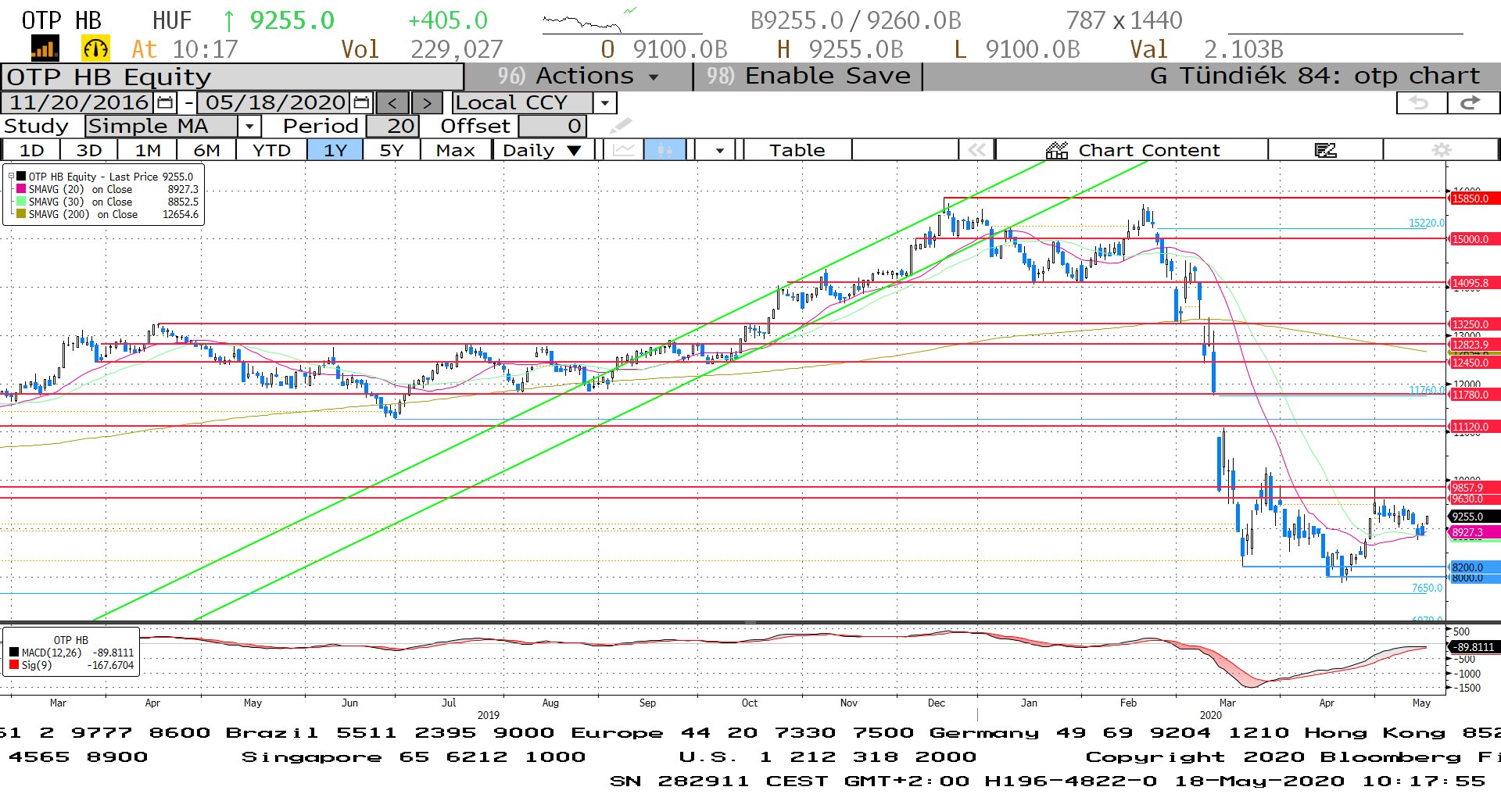Select candlestick chart type icon

click(x=665, y=150)
